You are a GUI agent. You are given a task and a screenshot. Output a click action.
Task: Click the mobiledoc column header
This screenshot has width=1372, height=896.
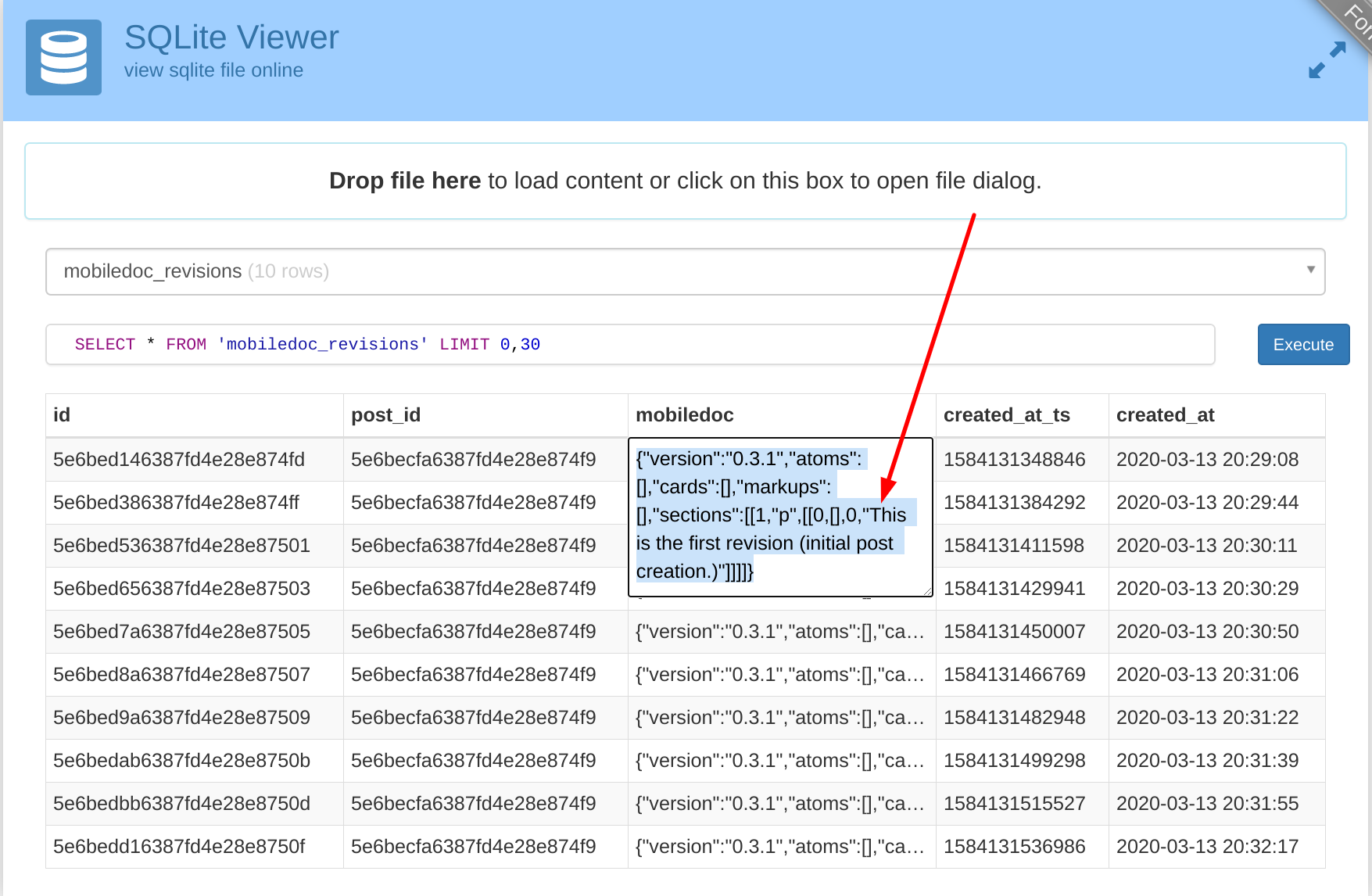[782, 415]
